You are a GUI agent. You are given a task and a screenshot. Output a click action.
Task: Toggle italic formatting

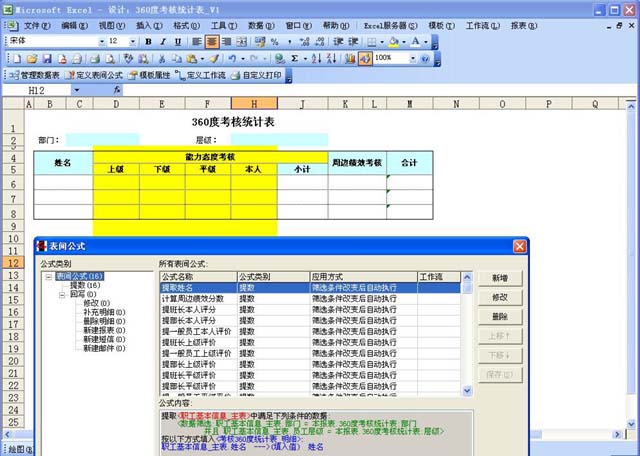(163, 41)
